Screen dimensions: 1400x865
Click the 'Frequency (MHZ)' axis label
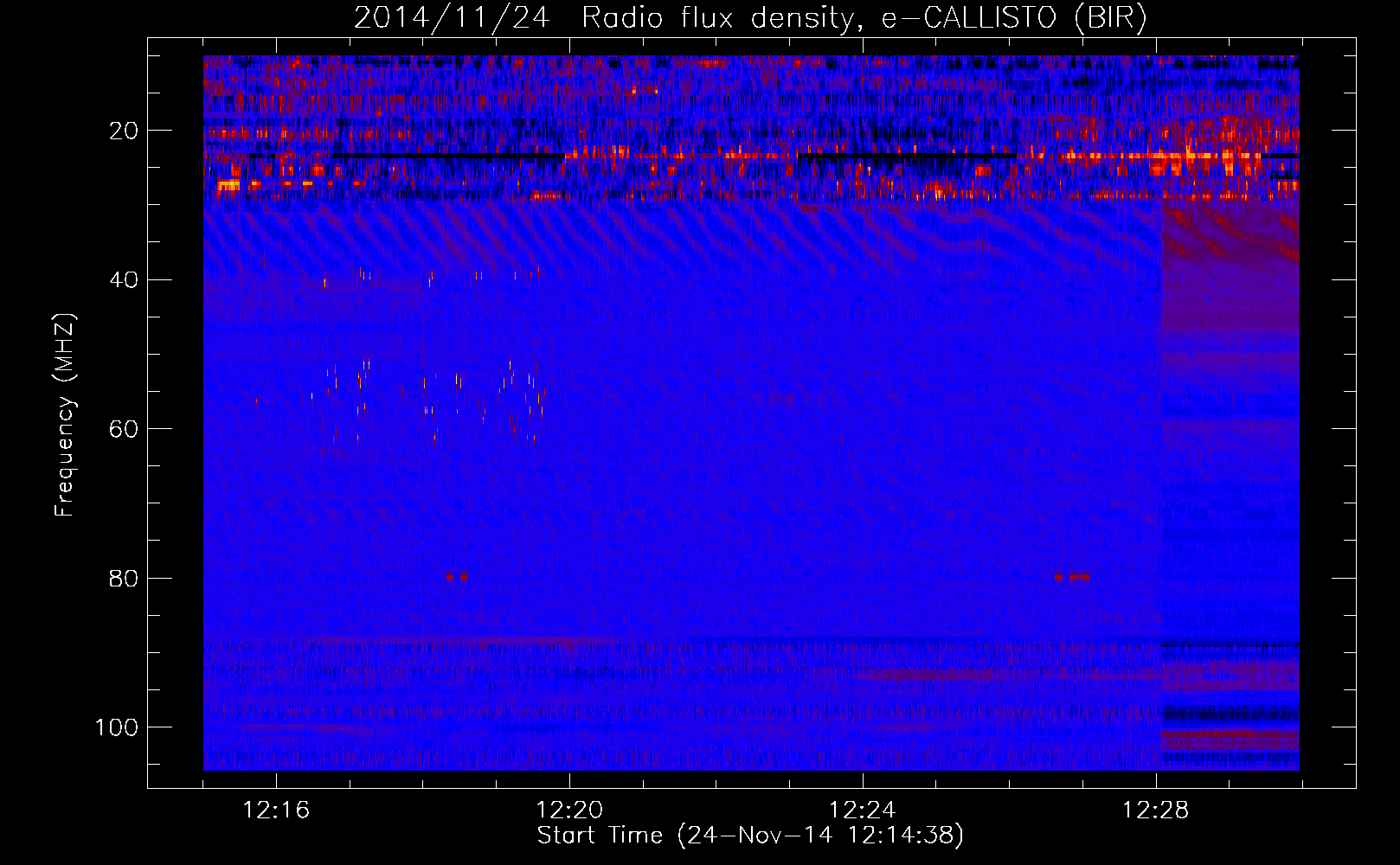point(65,415)
